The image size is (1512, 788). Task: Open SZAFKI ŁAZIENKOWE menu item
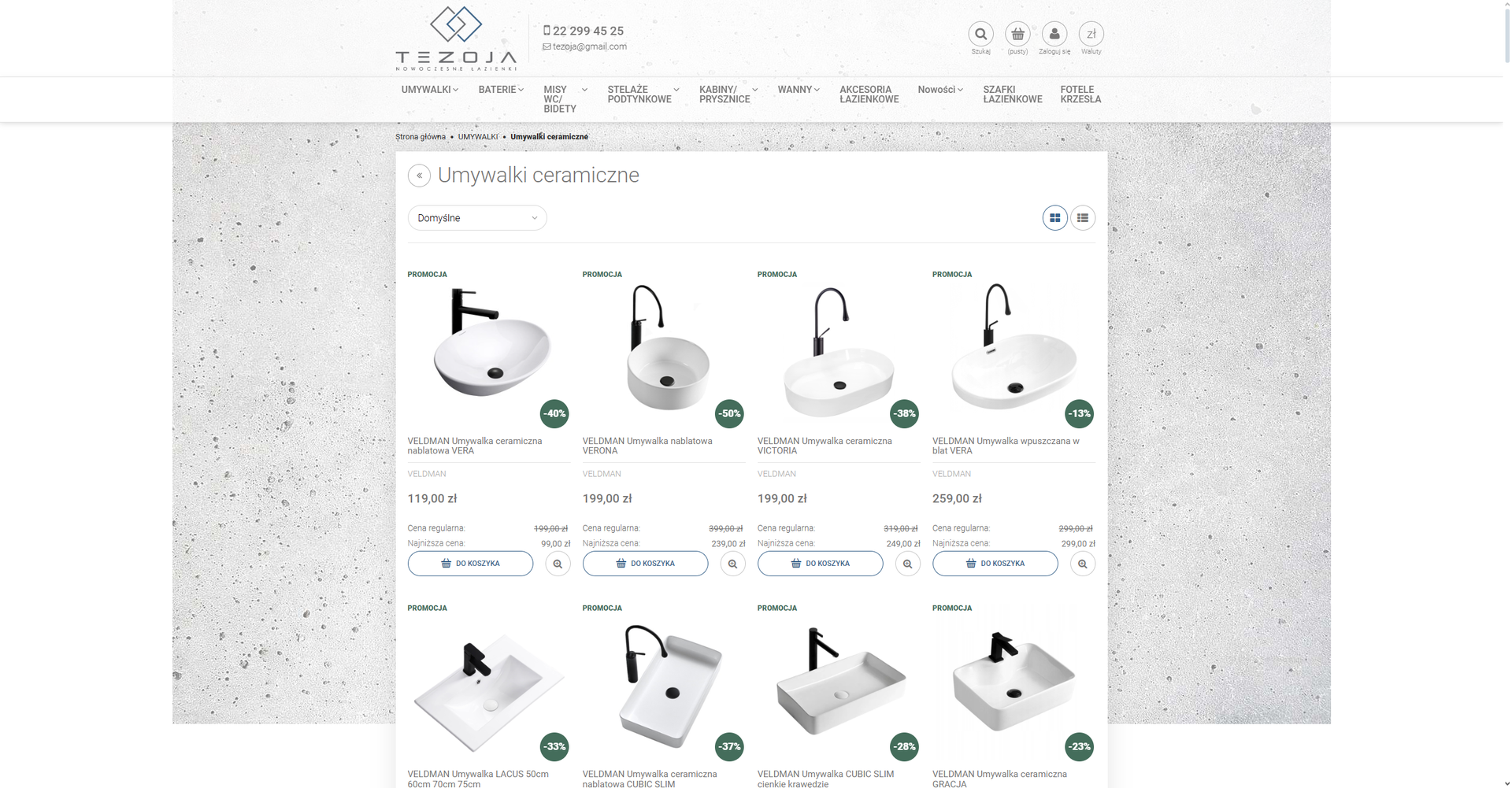[1012, 94]
